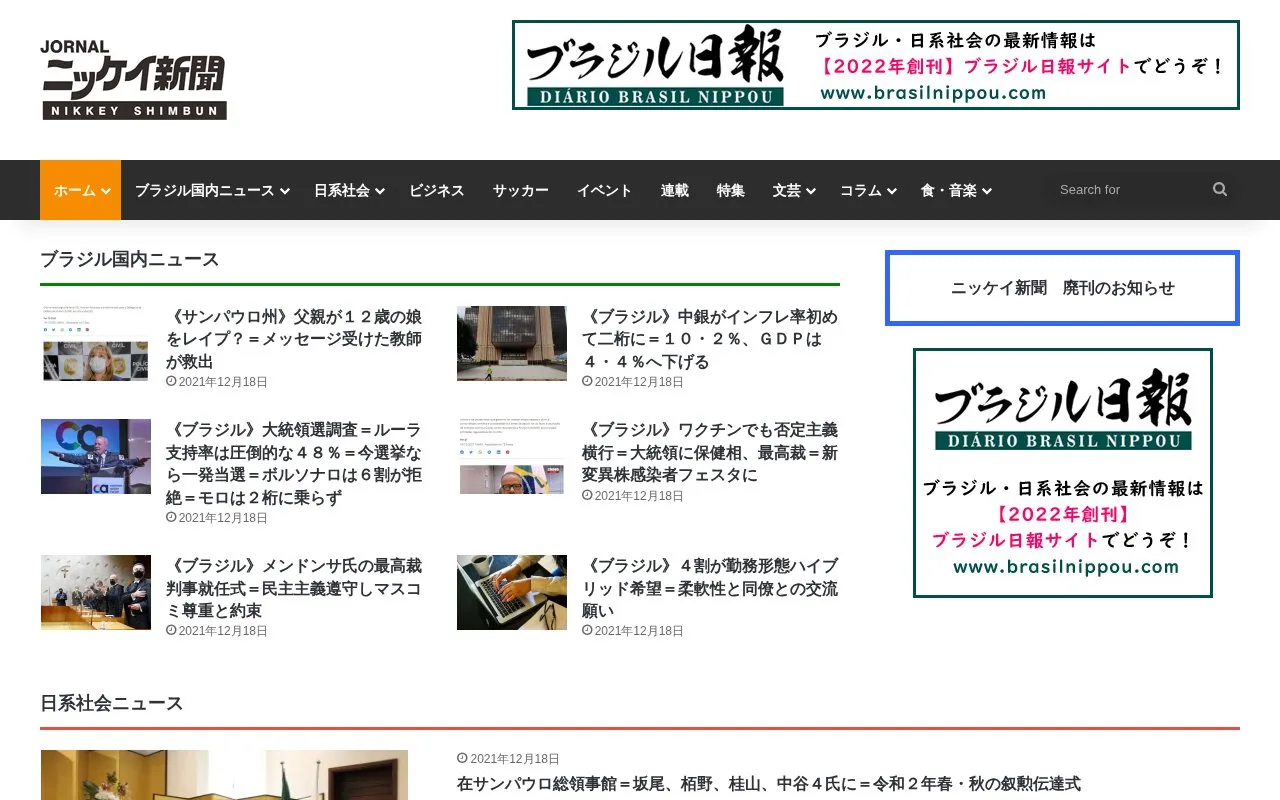Open the メンドンサ氏 article headline

coord(294,588)
